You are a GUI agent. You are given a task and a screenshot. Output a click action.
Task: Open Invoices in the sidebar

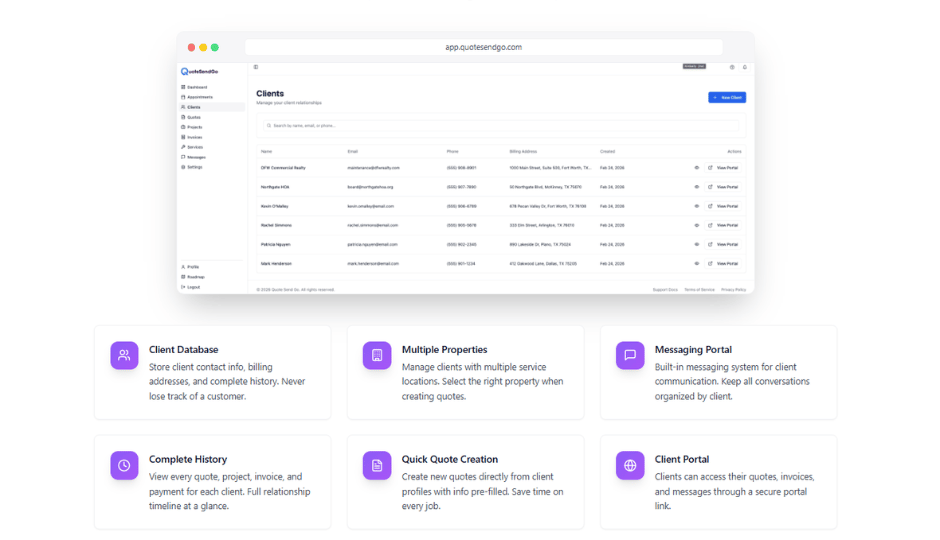coord(192,137)
